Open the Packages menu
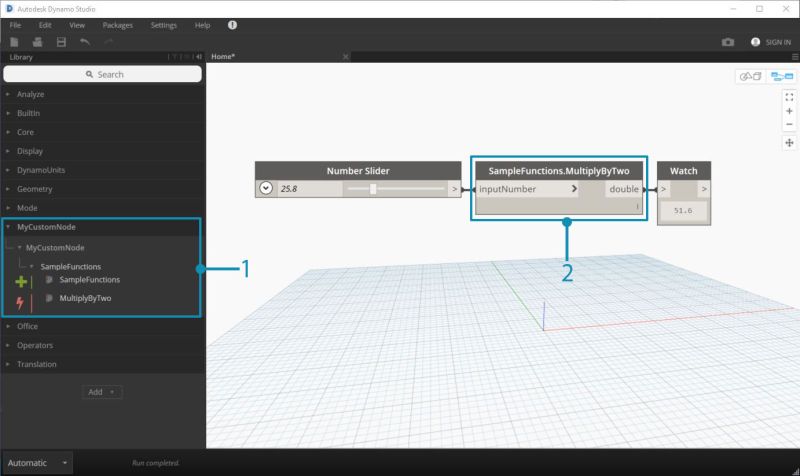 point(117,25)
